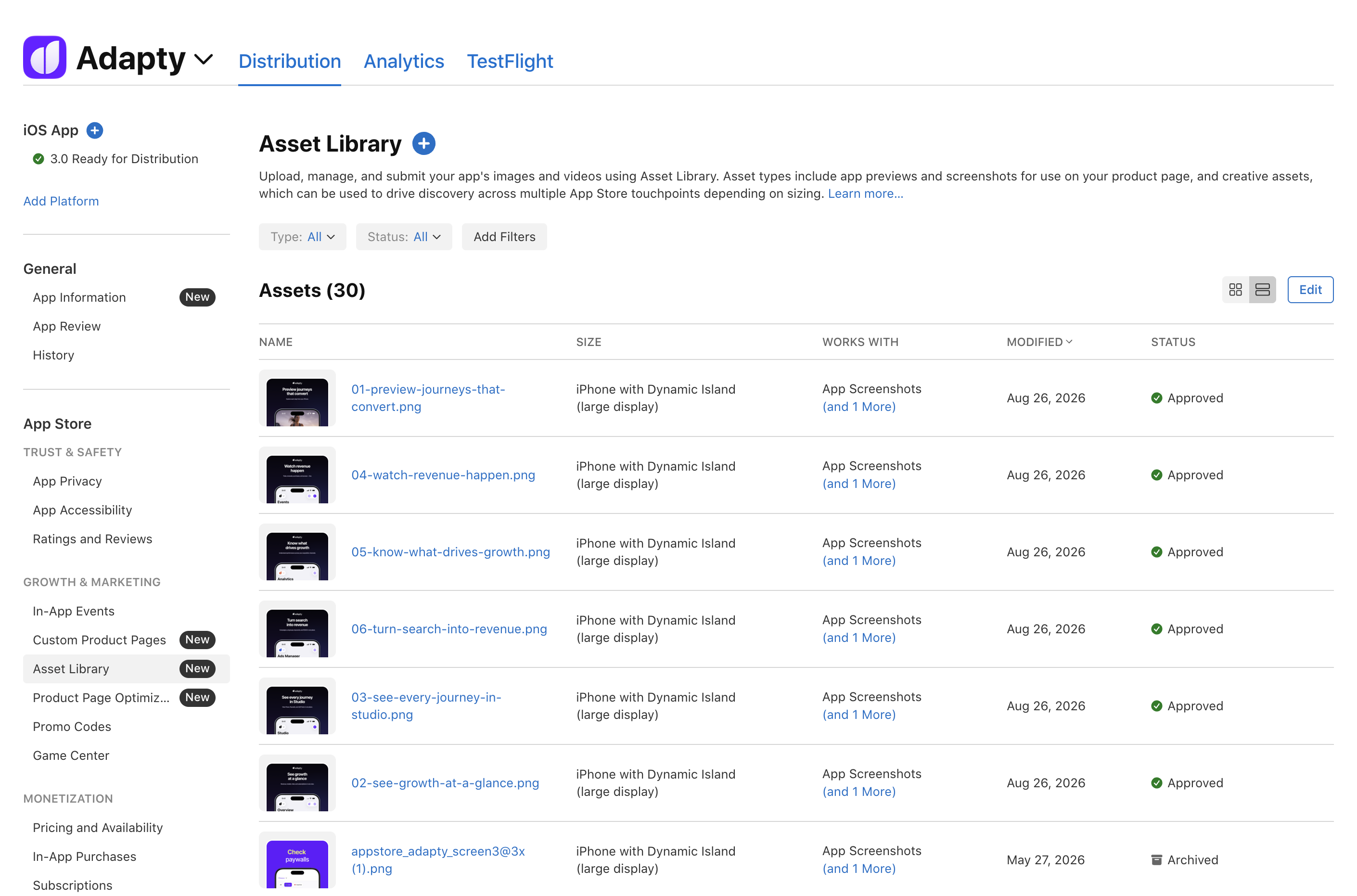Click the Add Platform link

pyautogui.click(x=61, y=201)
